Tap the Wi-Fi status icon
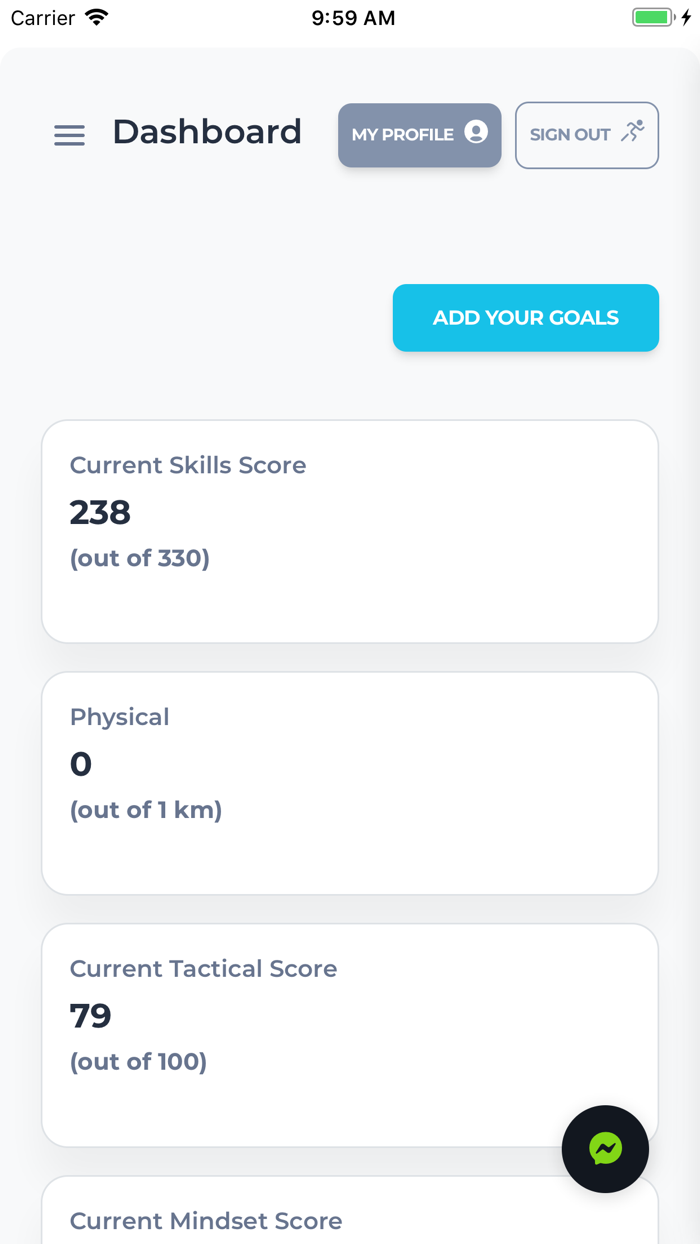The width and height of the screenshot is (700, 1244). [97, 17]
